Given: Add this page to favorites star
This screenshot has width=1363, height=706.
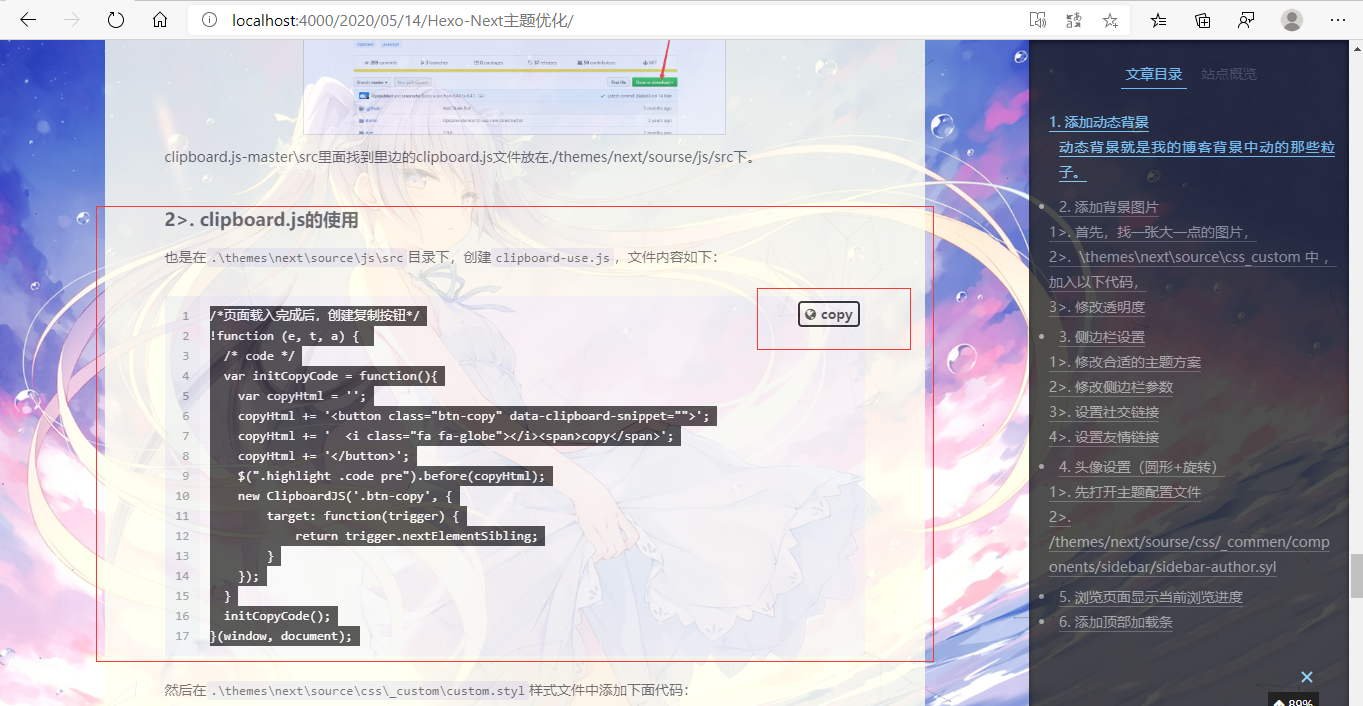Looking at the screenshot, I should pyautogui.click(x=1110, y=20).
